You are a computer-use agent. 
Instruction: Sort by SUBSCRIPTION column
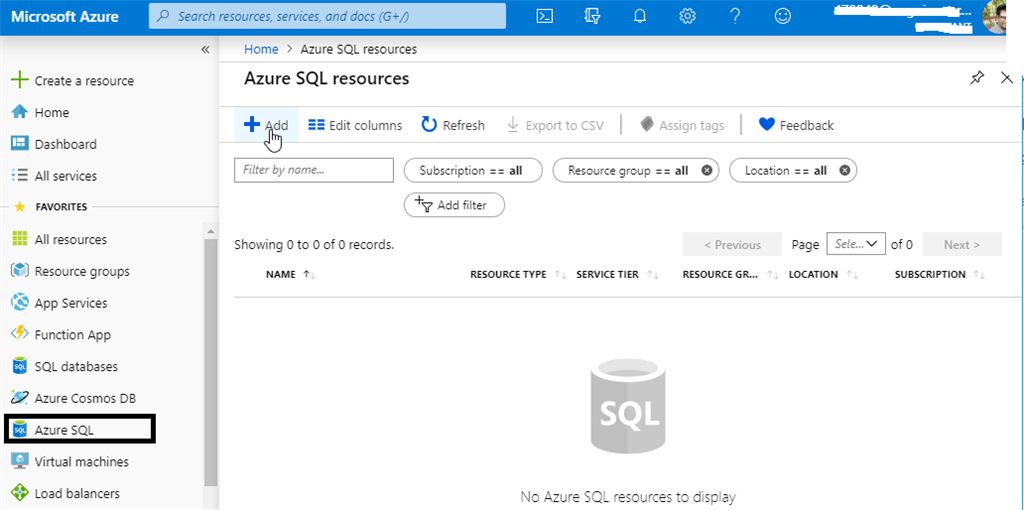click(940, 275)
